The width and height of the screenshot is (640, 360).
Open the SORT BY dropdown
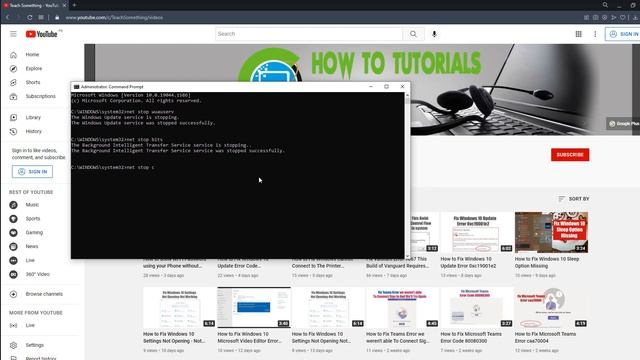(x=573, y=199)
